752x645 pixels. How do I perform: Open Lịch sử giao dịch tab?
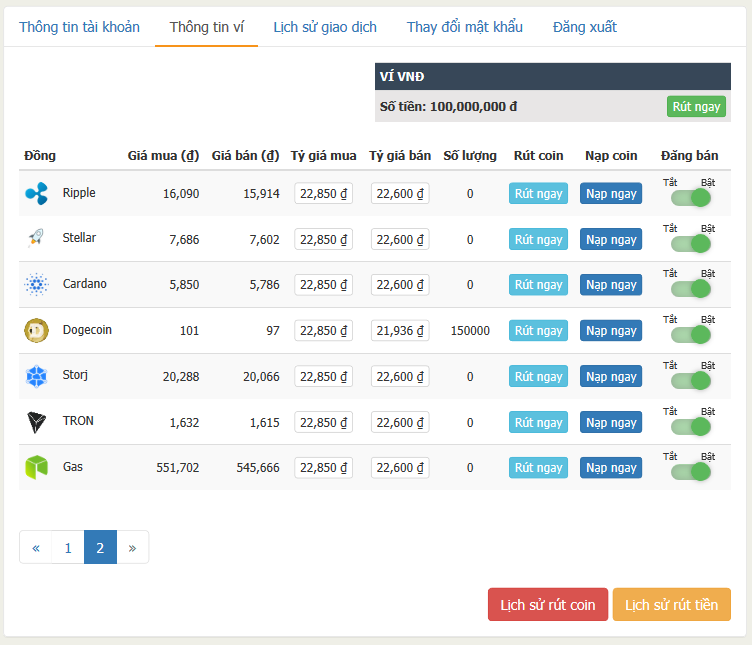(x=325, y=27)
